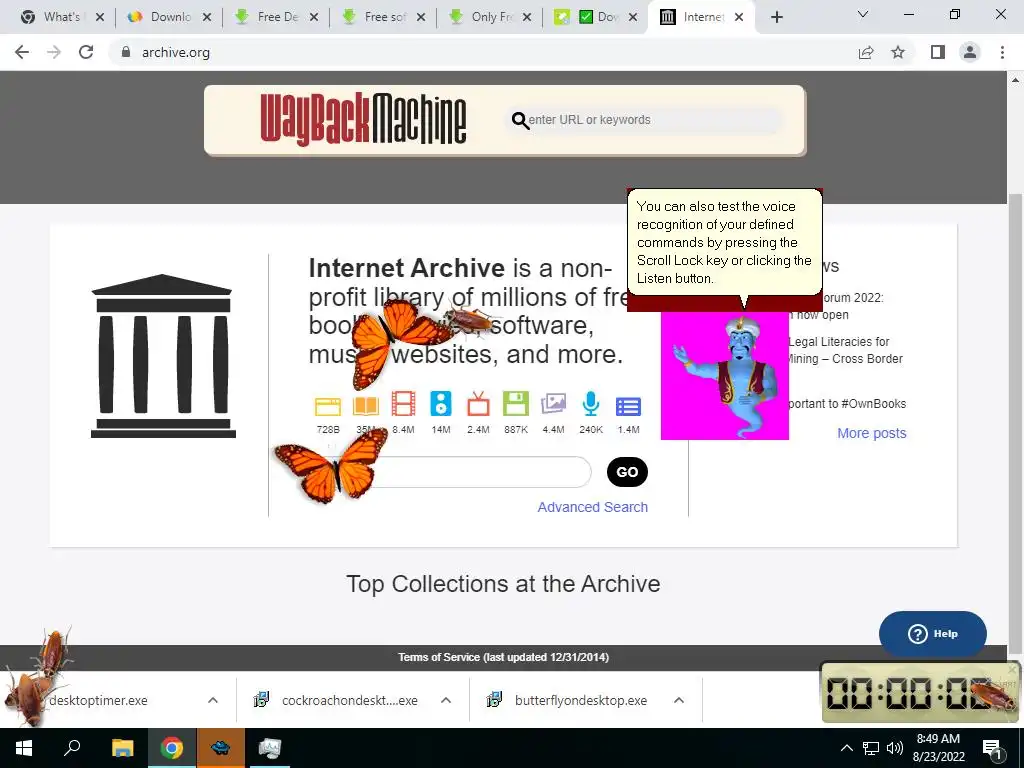Image resolution: width=1024 pixels, height=768 pixels.
Task: Toggle the browser side panel icon
Action: tap(938, 52)
